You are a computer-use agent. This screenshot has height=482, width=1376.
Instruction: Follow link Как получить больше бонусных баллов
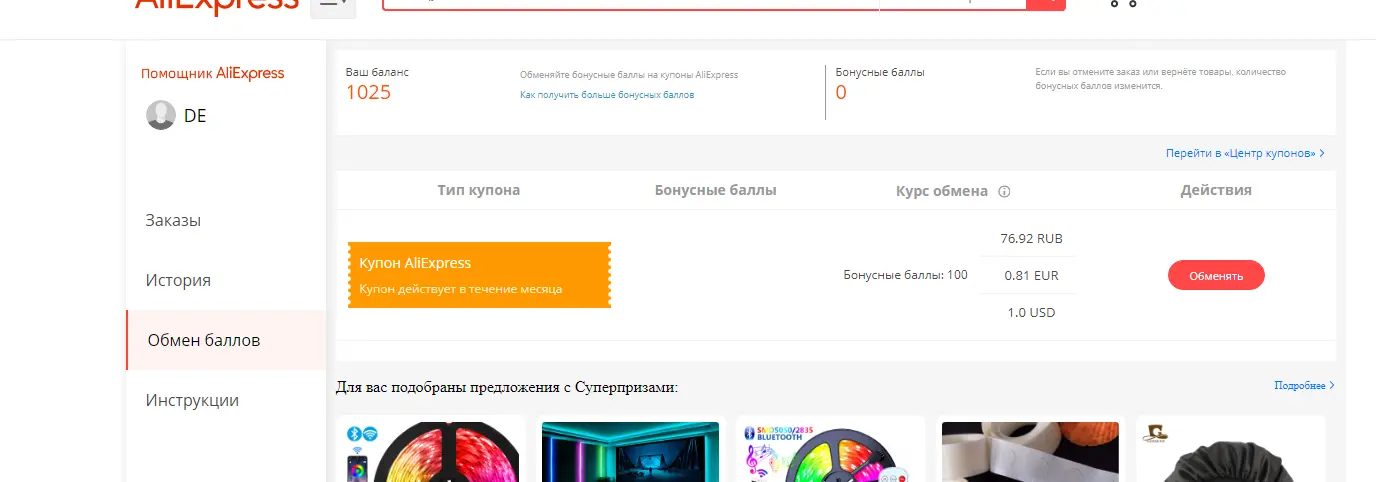click(607, 95)
